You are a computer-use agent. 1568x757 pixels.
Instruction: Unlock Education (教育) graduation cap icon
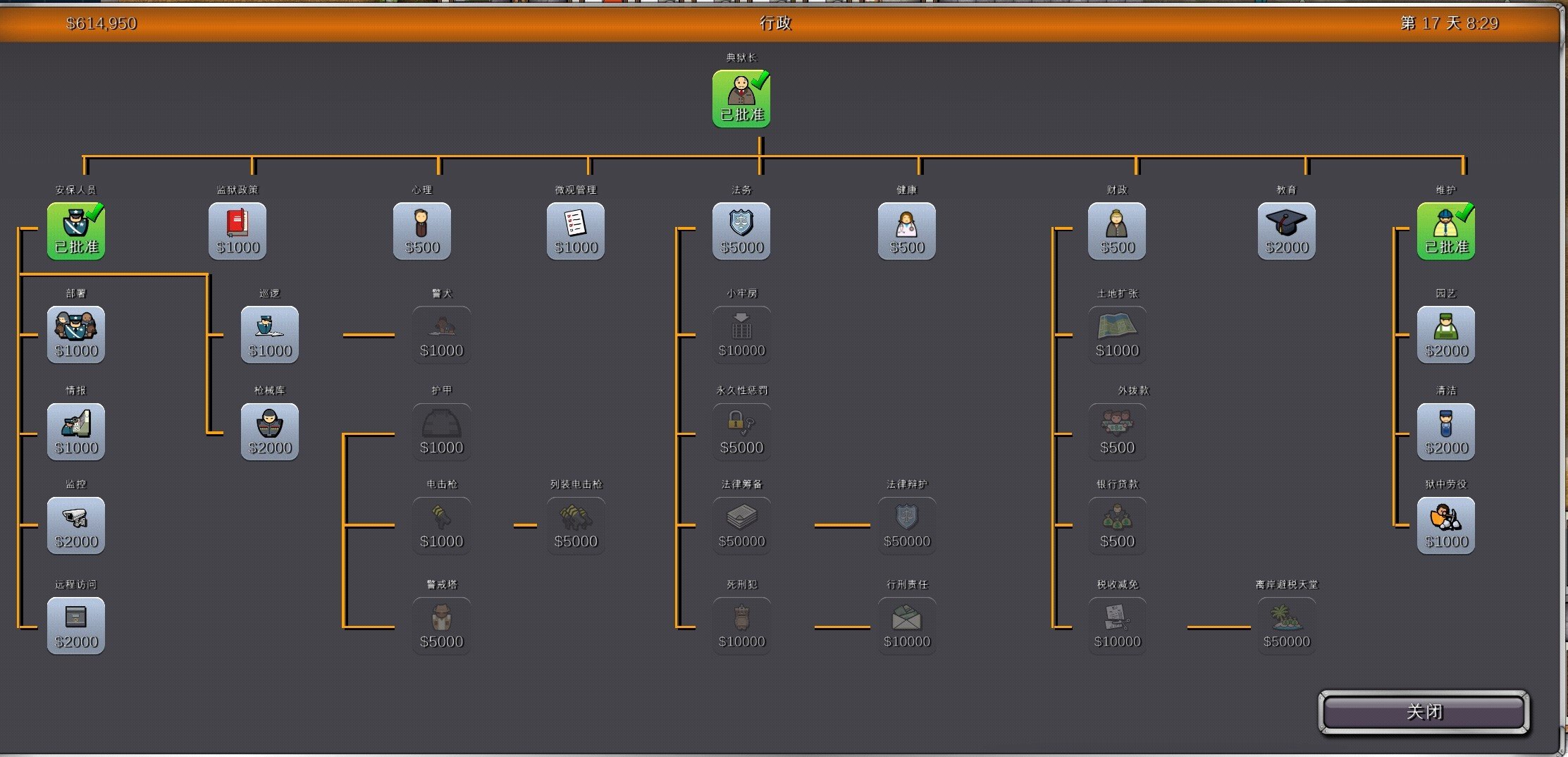pyautogui.click(x=1286, y=231)
